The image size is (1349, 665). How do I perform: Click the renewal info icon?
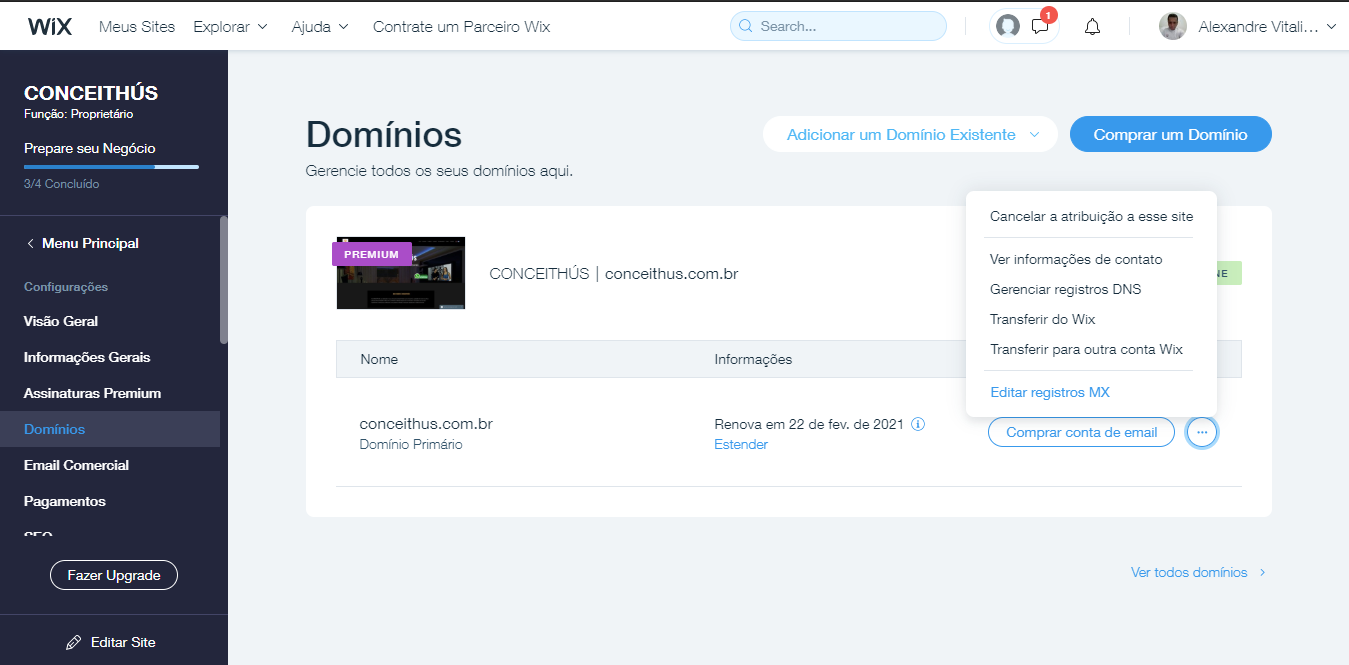918,424
